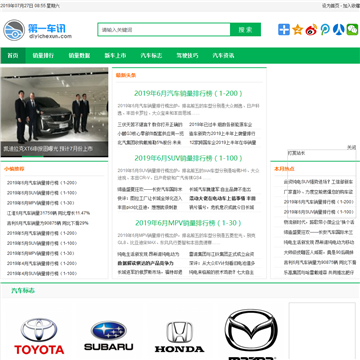The image size is (360, 360).
Task: Open 2019年5月MPV销量排行榜（1-30）link
Action: [41, 253]
